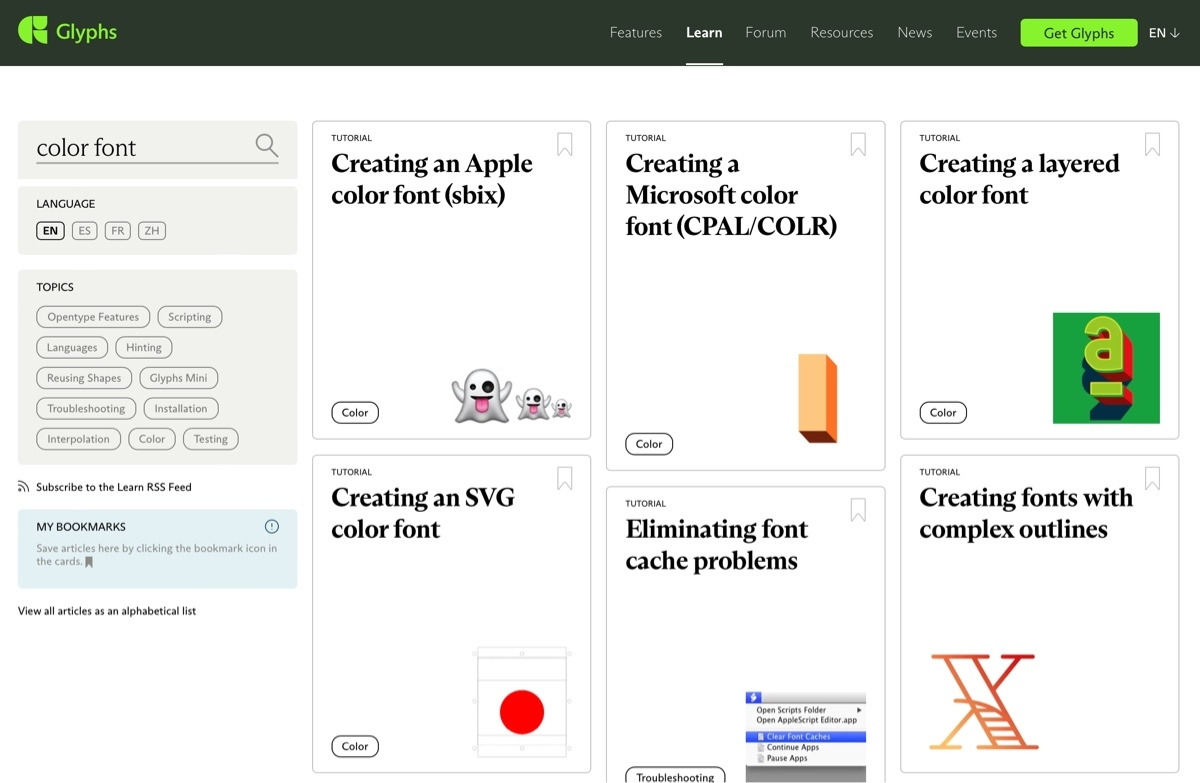Screen dimensions: 1200x783
Task: Open Creating an Apple color font (sbix)
Action: click(x=432, y=179)
